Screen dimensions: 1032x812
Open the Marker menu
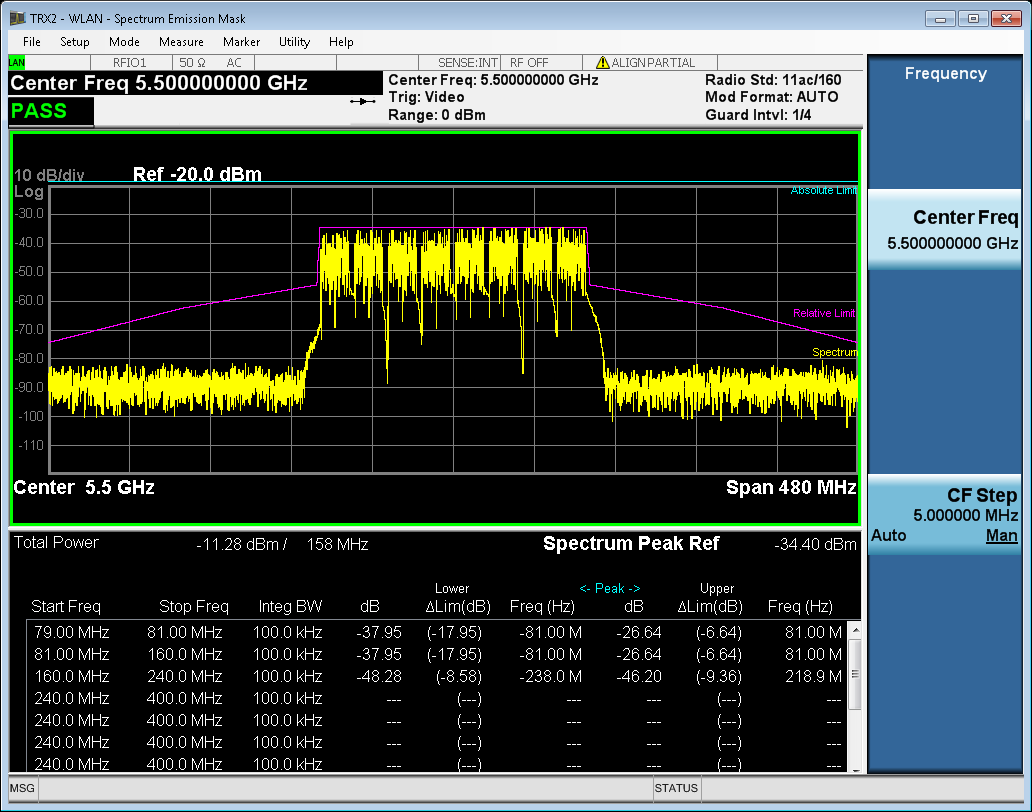(241, 42)
